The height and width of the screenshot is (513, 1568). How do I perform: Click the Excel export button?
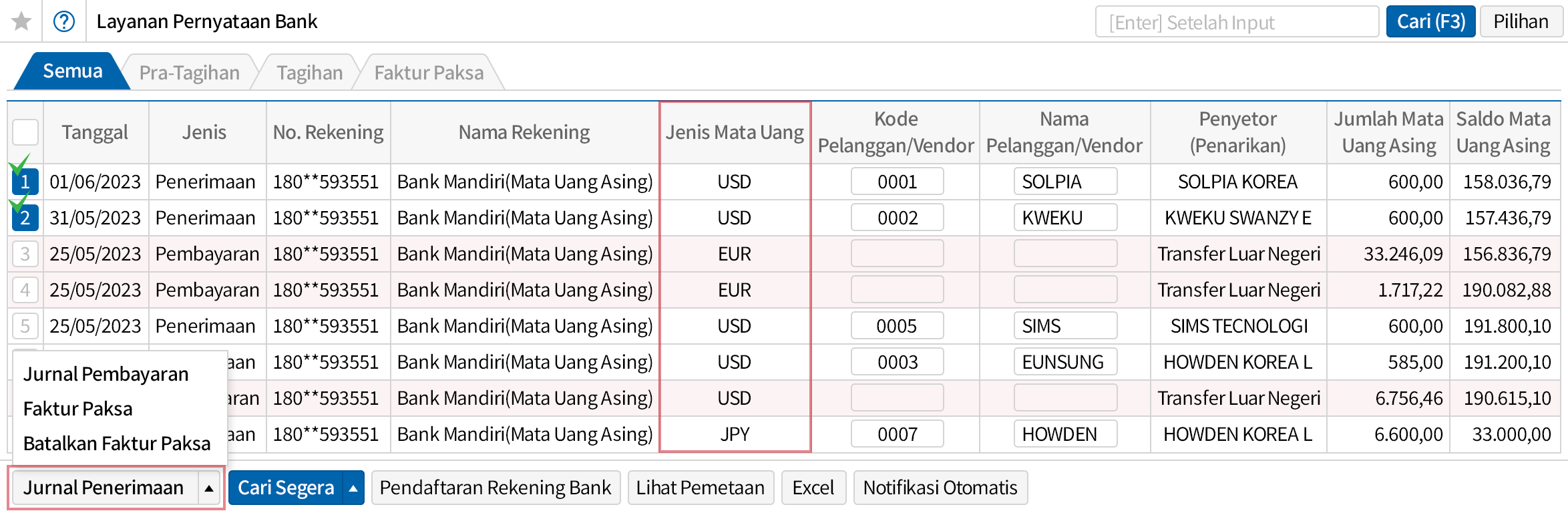(x=813, y=488)
